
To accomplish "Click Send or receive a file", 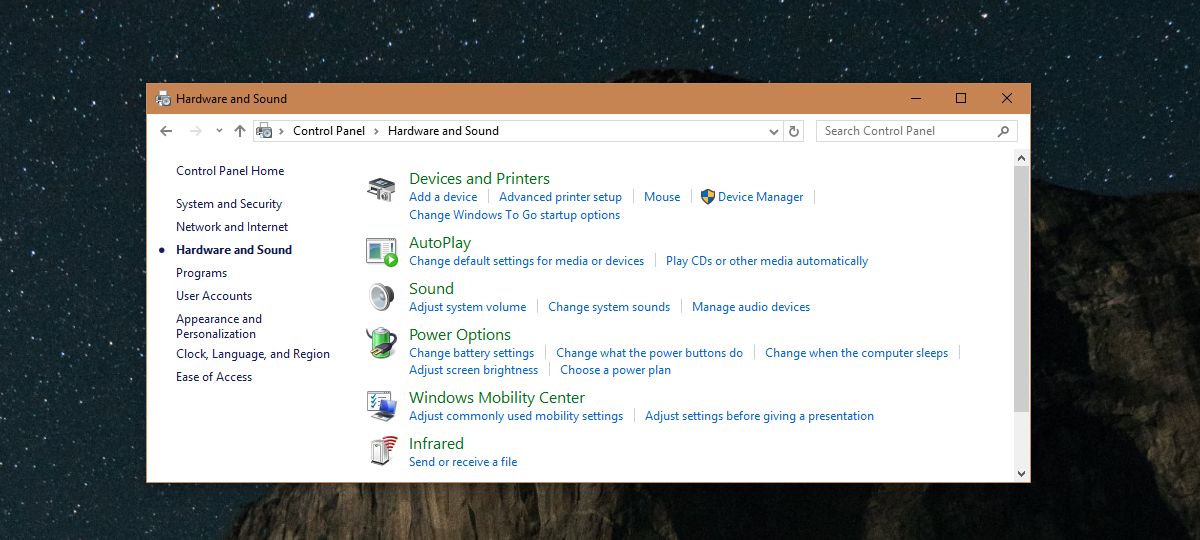I will coord(463,462).
